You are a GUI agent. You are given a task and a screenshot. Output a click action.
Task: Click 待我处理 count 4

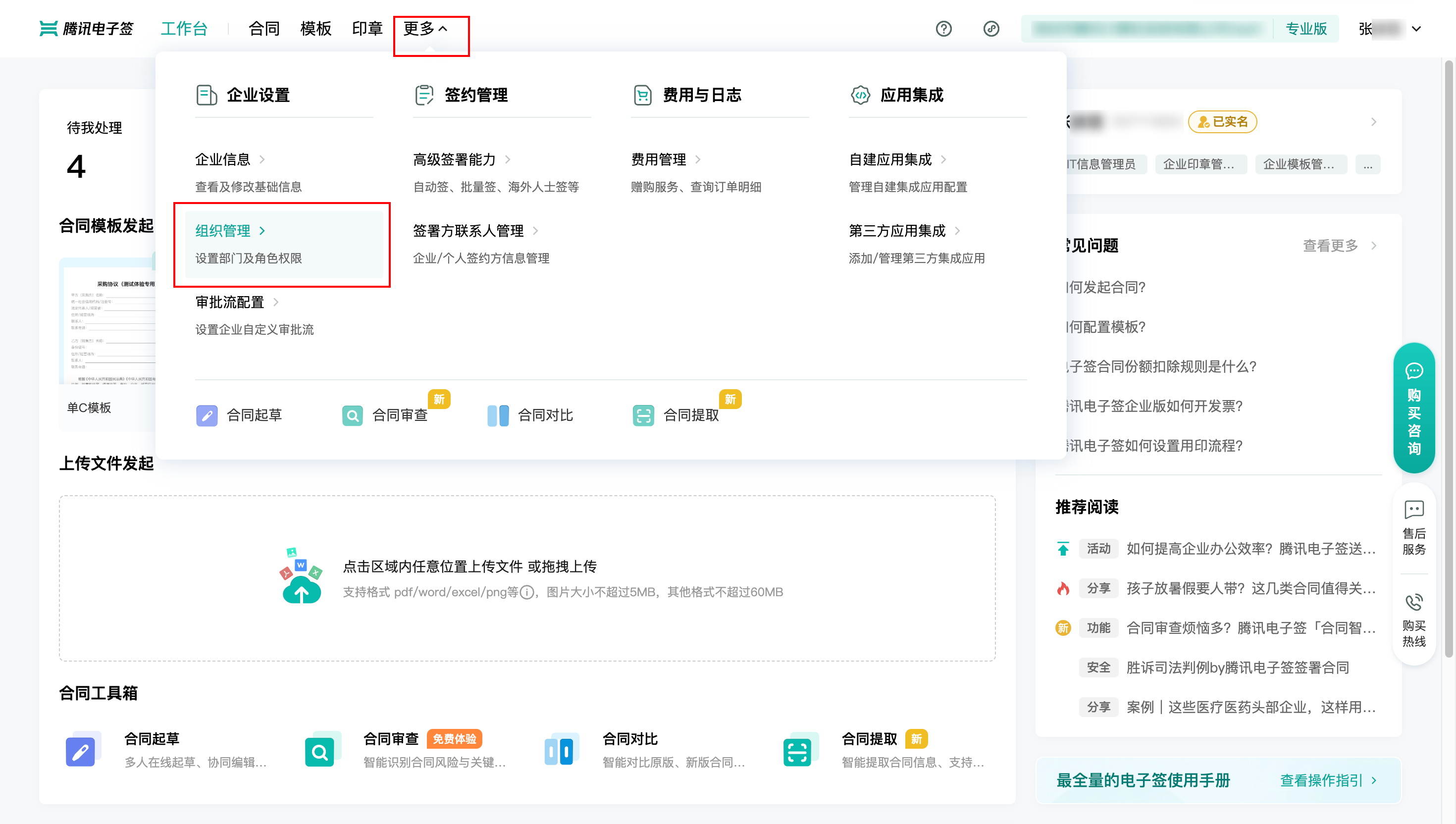coord(76,166)
